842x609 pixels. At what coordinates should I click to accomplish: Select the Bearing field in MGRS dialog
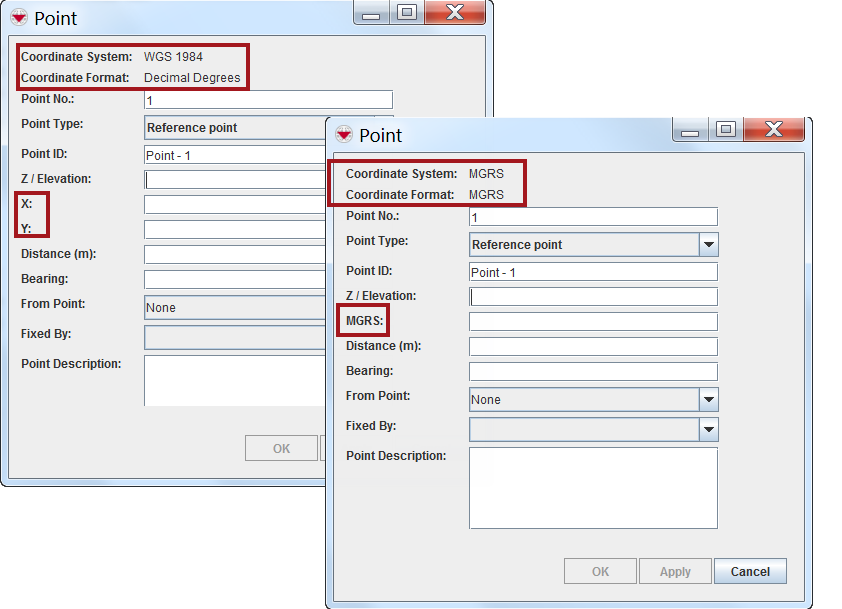pyautogui.click(x=593, y=372)
